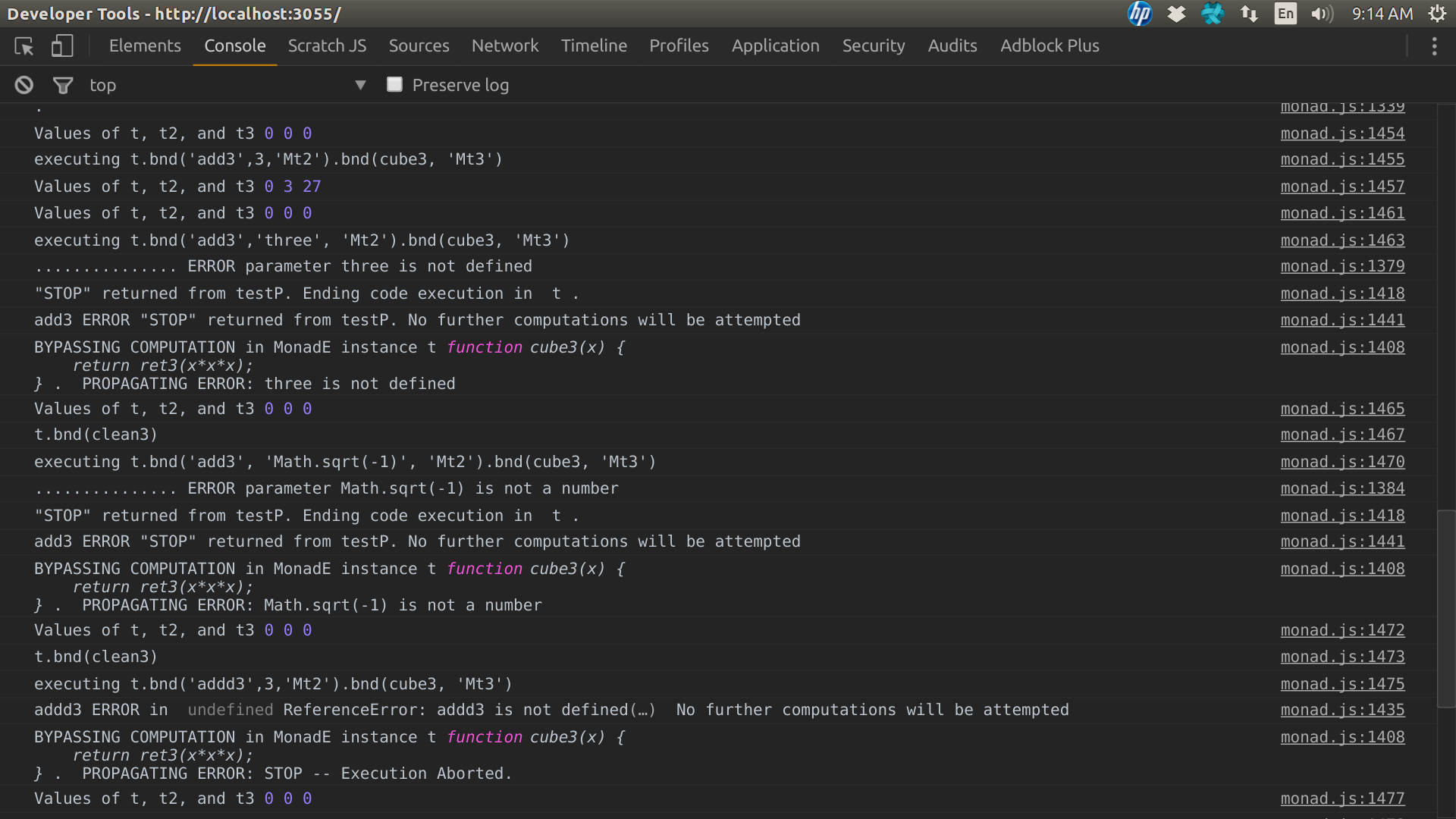This screenshot has width=1456, height=819.
Task: Open the Dropbox tray icon
Action: tap(1176, 14)
